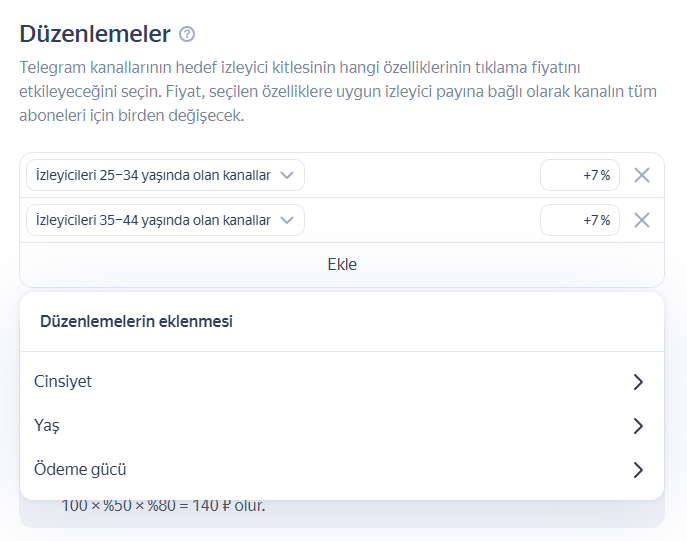Click the arrow beside Ödeme gücü

point(638,470)
